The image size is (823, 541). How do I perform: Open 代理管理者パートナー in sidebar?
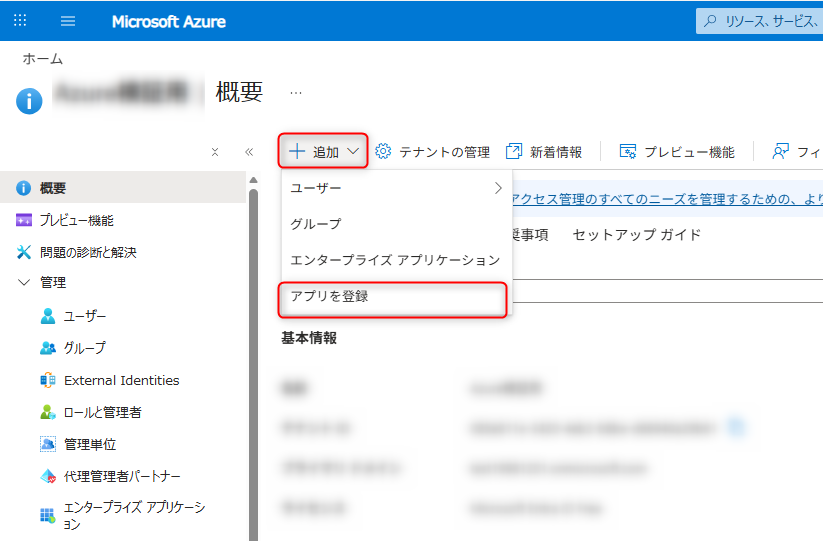point(122,476)
